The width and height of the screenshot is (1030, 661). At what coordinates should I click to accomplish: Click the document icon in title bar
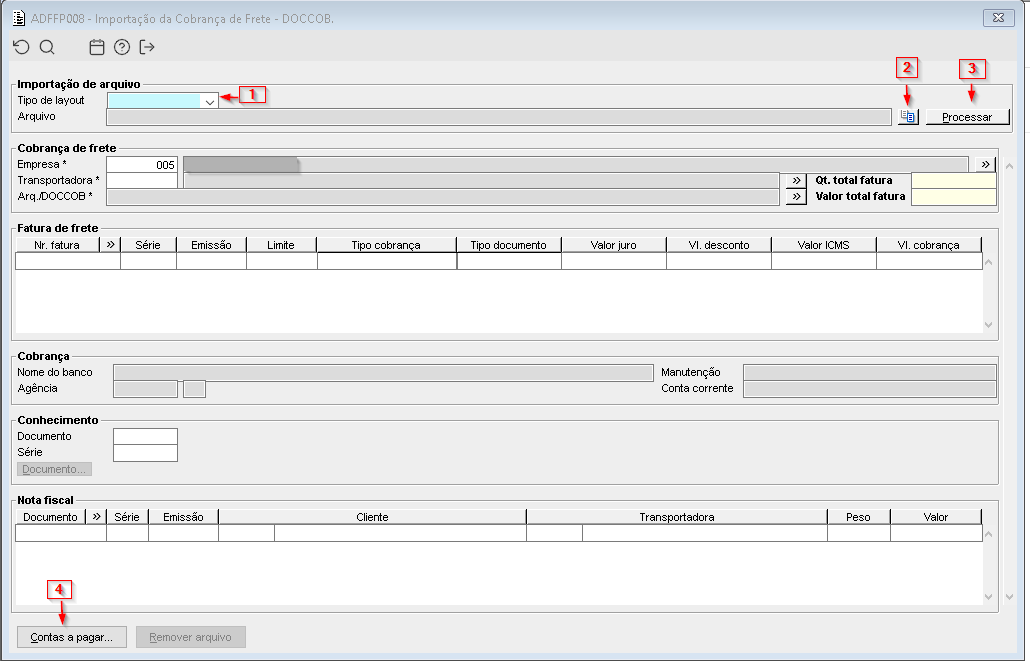19,18
